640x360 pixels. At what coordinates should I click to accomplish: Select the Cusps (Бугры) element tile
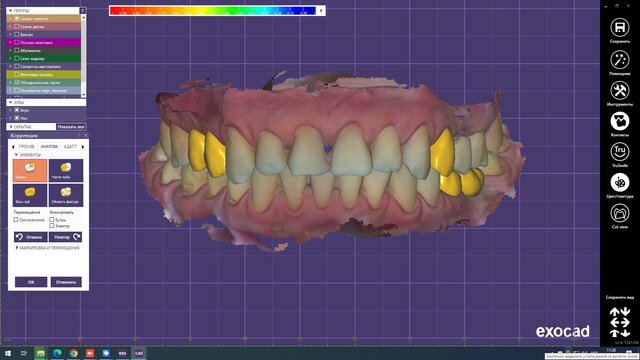coord(30,170)
